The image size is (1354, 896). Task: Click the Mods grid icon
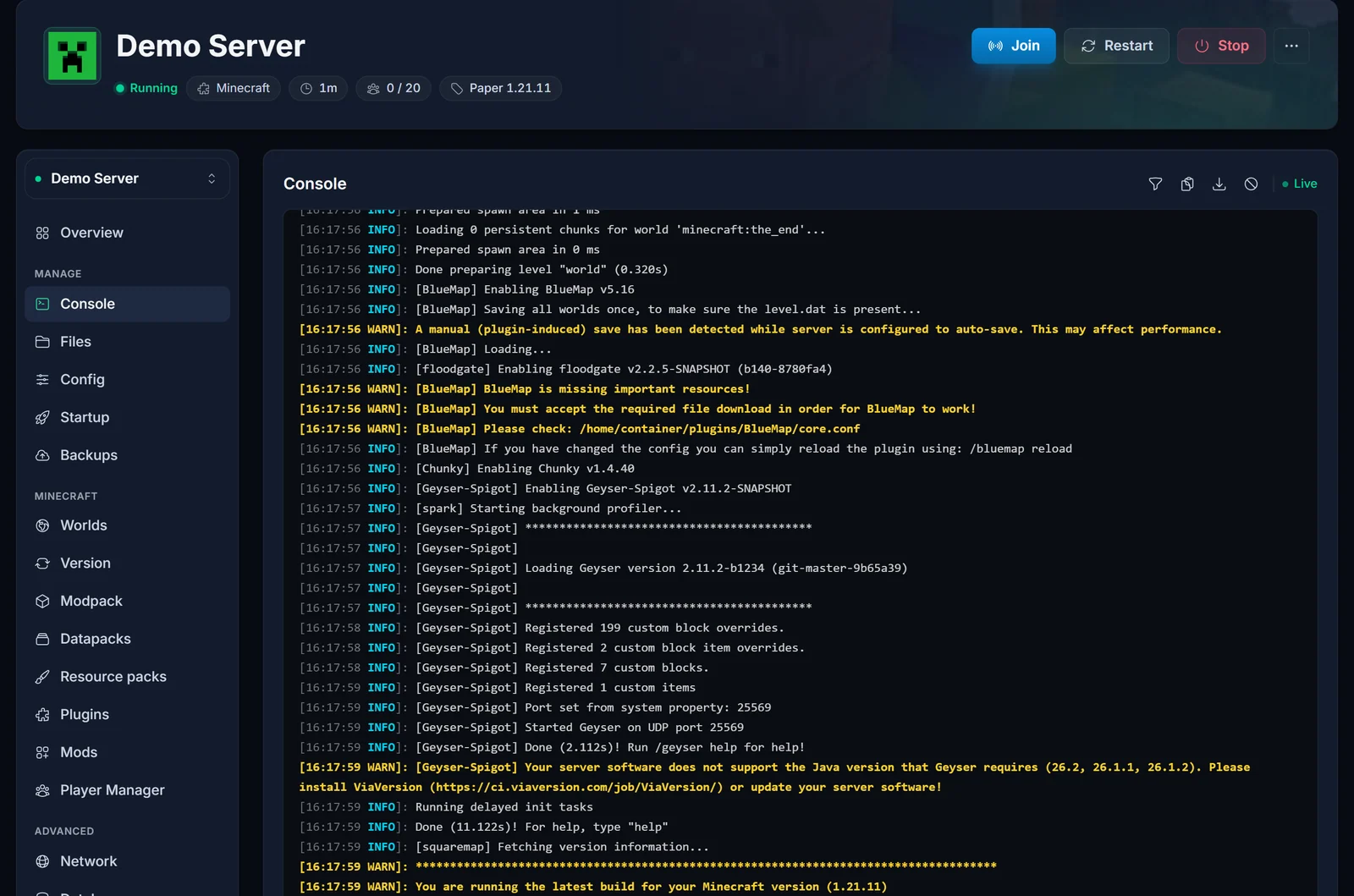click(42, 752)
